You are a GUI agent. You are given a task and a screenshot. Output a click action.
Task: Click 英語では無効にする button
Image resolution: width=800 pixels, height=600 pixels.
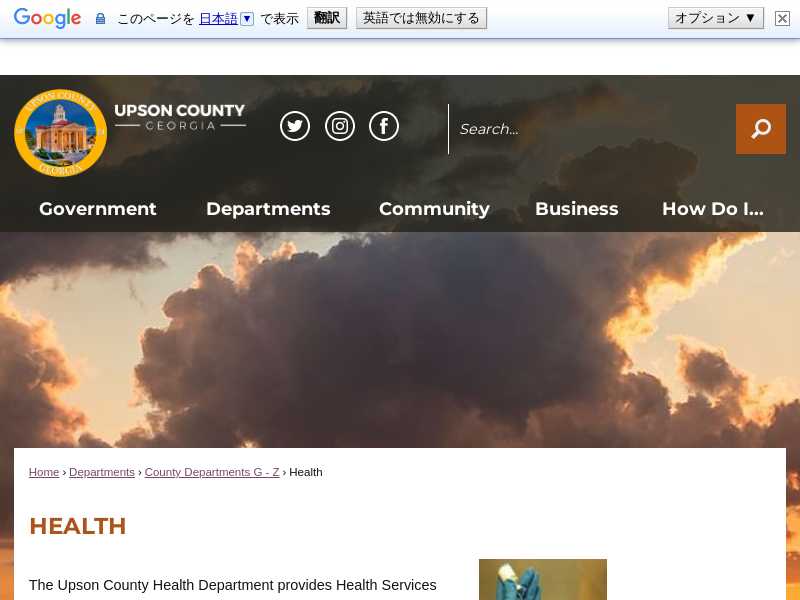(421, 18)
